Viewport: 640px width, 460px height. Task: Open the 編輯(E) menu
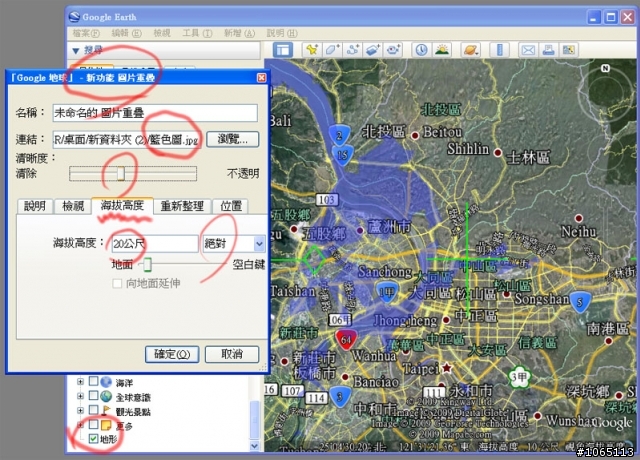[127, 33]
